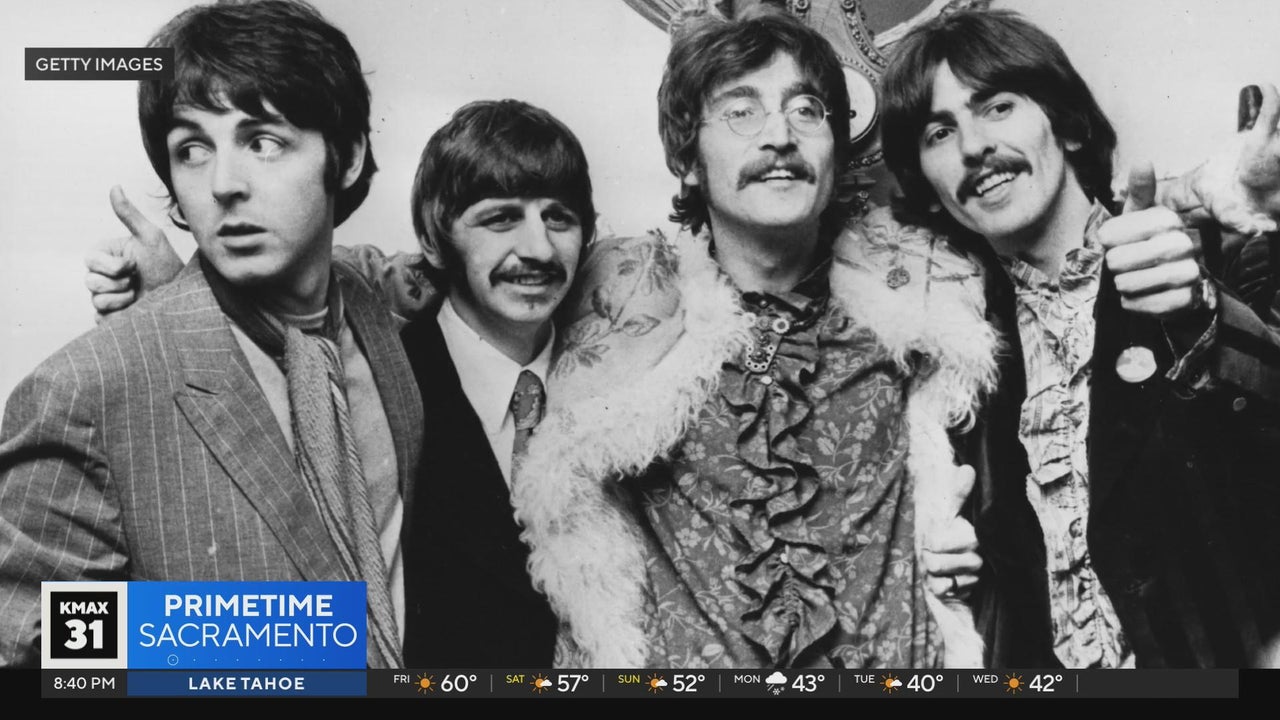
Task: Click the round badge pinned on dark jacket
Action: click(1135, 365)
